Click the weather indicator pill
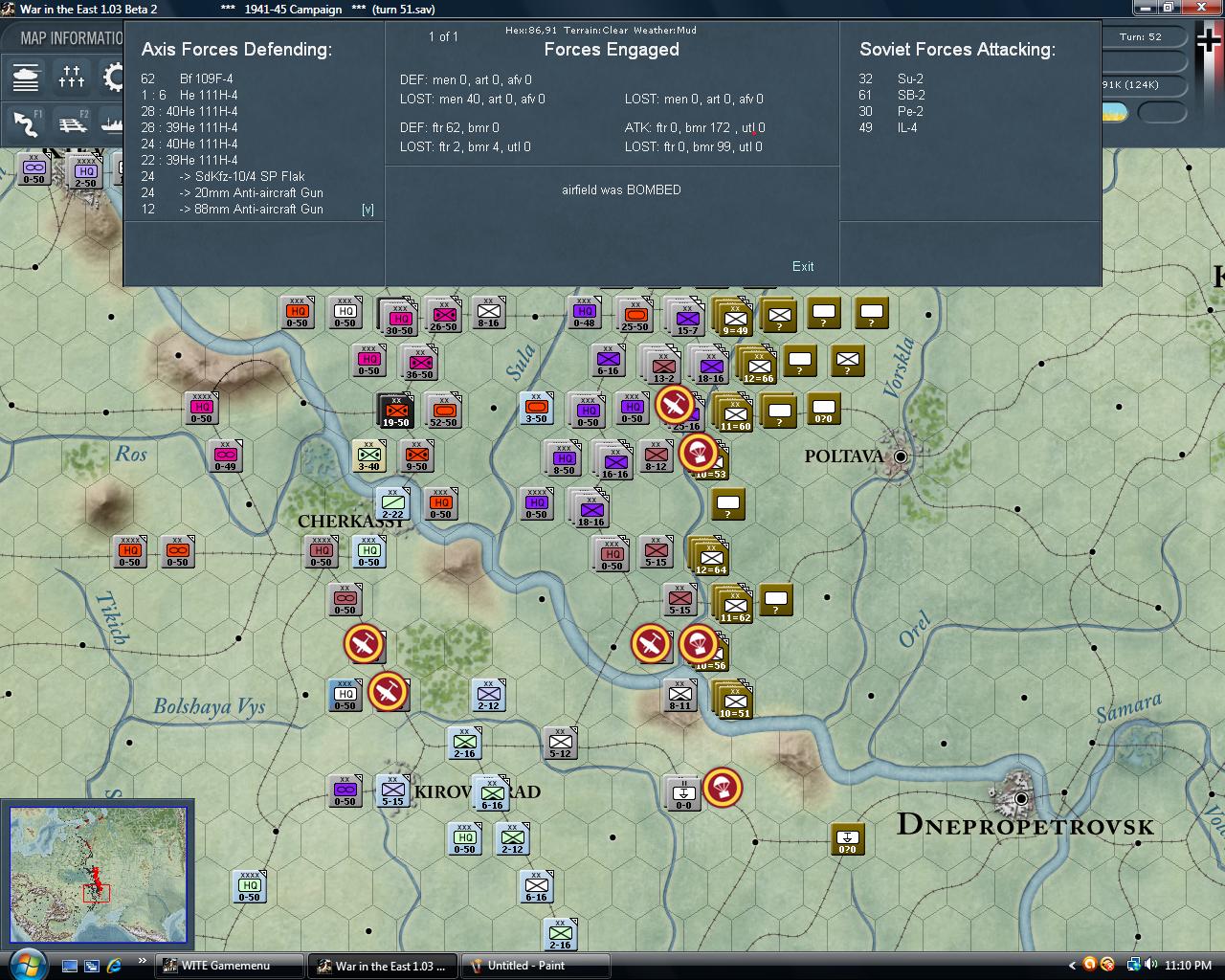Image resolution: width=1225 pixels, height=980 pixels. tap(1115, 113)
